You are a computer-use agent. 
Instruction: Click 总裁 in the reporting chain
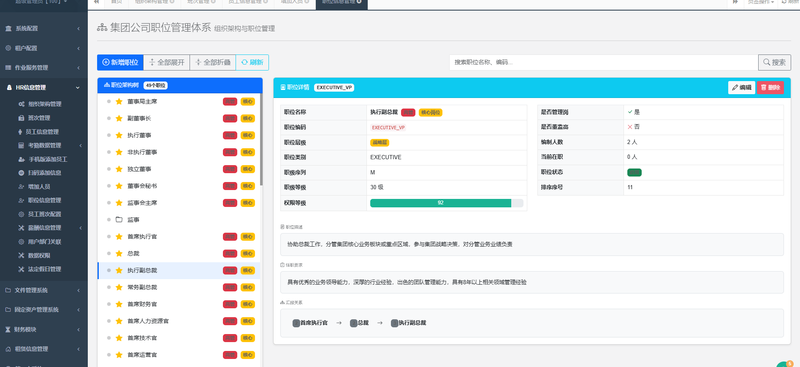pyautogui.click(x=360, y=323)
